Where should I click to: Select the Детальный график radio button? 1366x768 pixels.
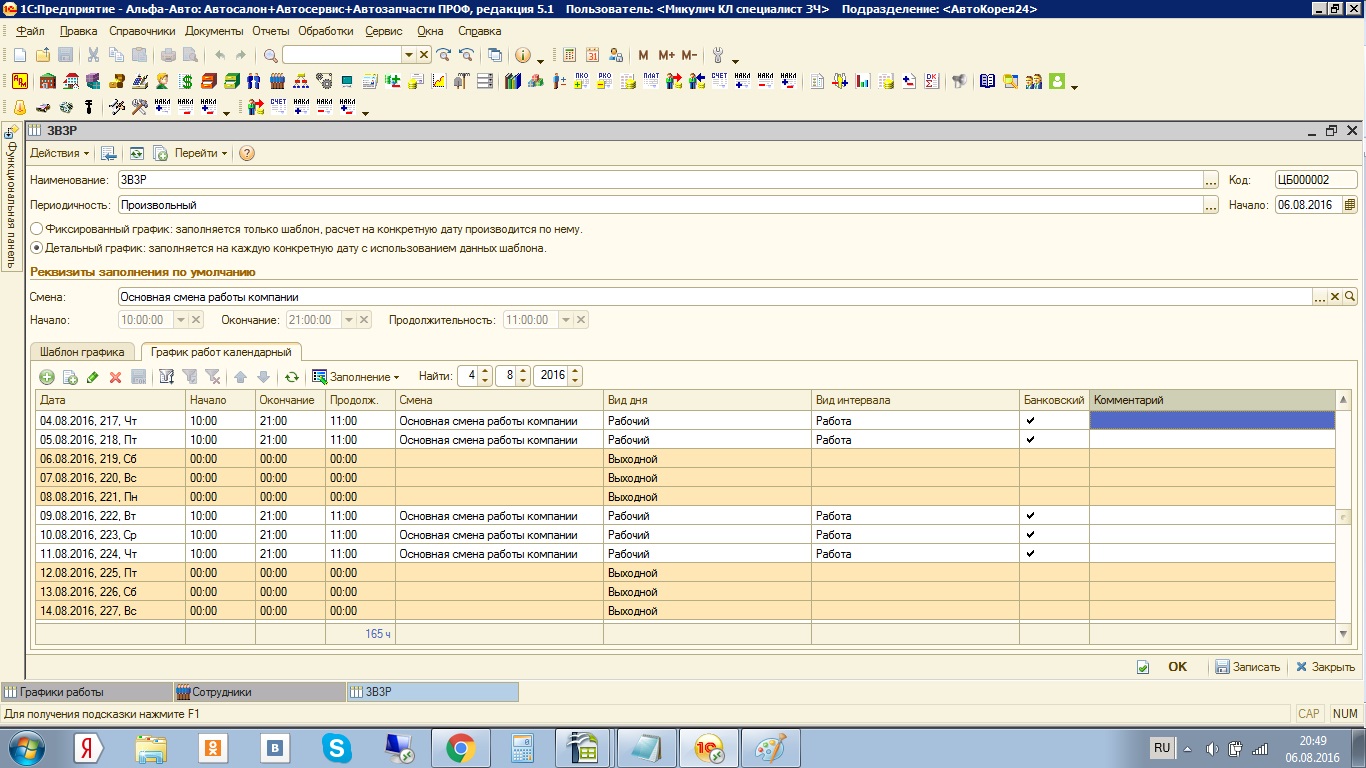(x=37, y=248)
